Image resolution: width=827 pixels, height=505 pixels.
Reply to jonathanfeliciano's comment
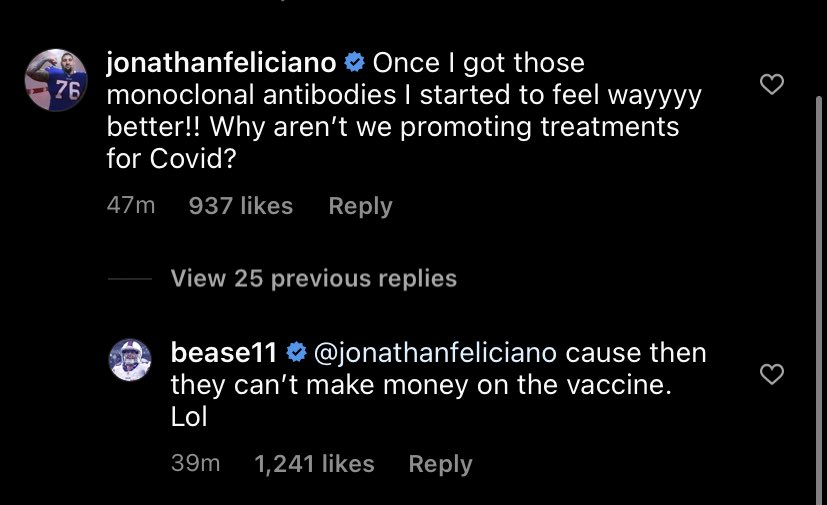point(361,206)
